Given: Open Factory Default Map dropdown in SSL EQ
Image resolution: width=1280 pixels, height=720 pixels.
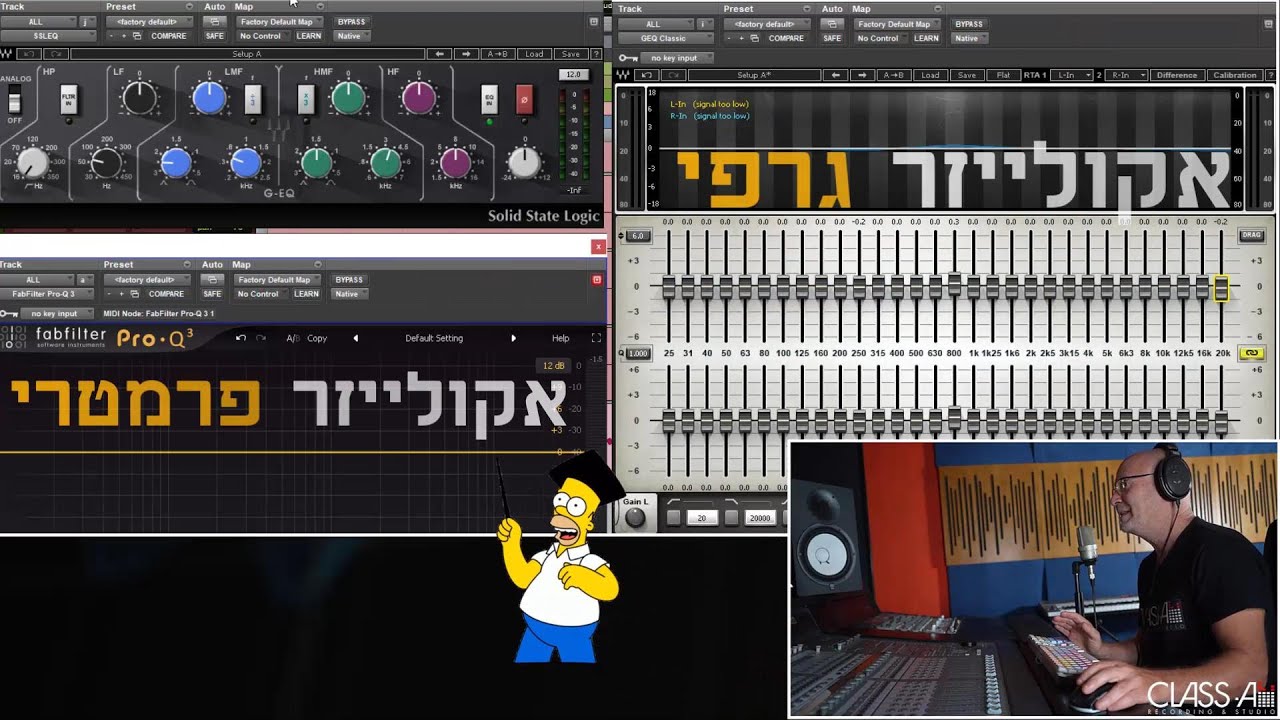Looking at the screenshot, I should click(280, 22).
